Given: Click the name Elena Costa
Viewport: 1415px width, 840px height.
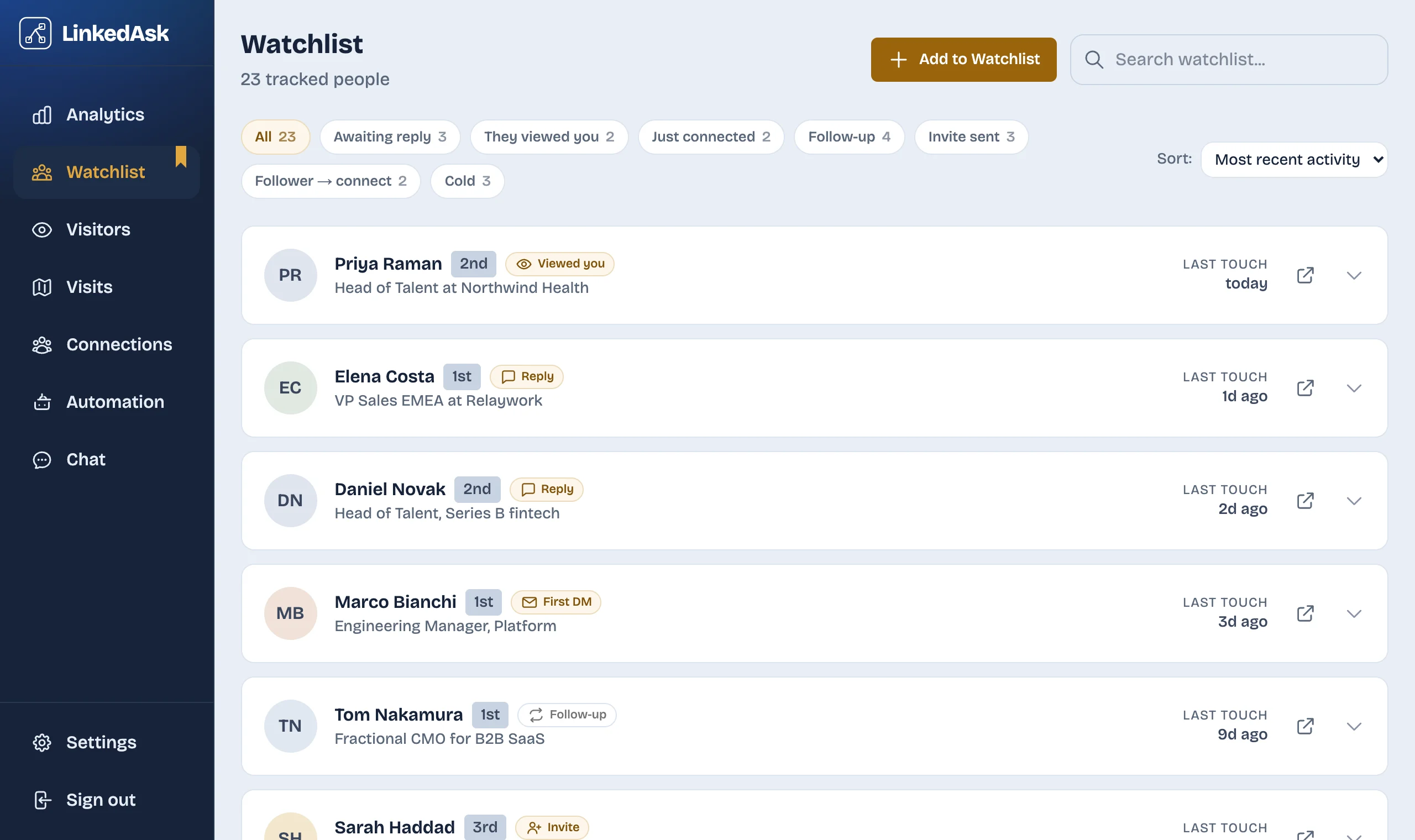Looking at the screenshot, I should click(x=384, y=376).
